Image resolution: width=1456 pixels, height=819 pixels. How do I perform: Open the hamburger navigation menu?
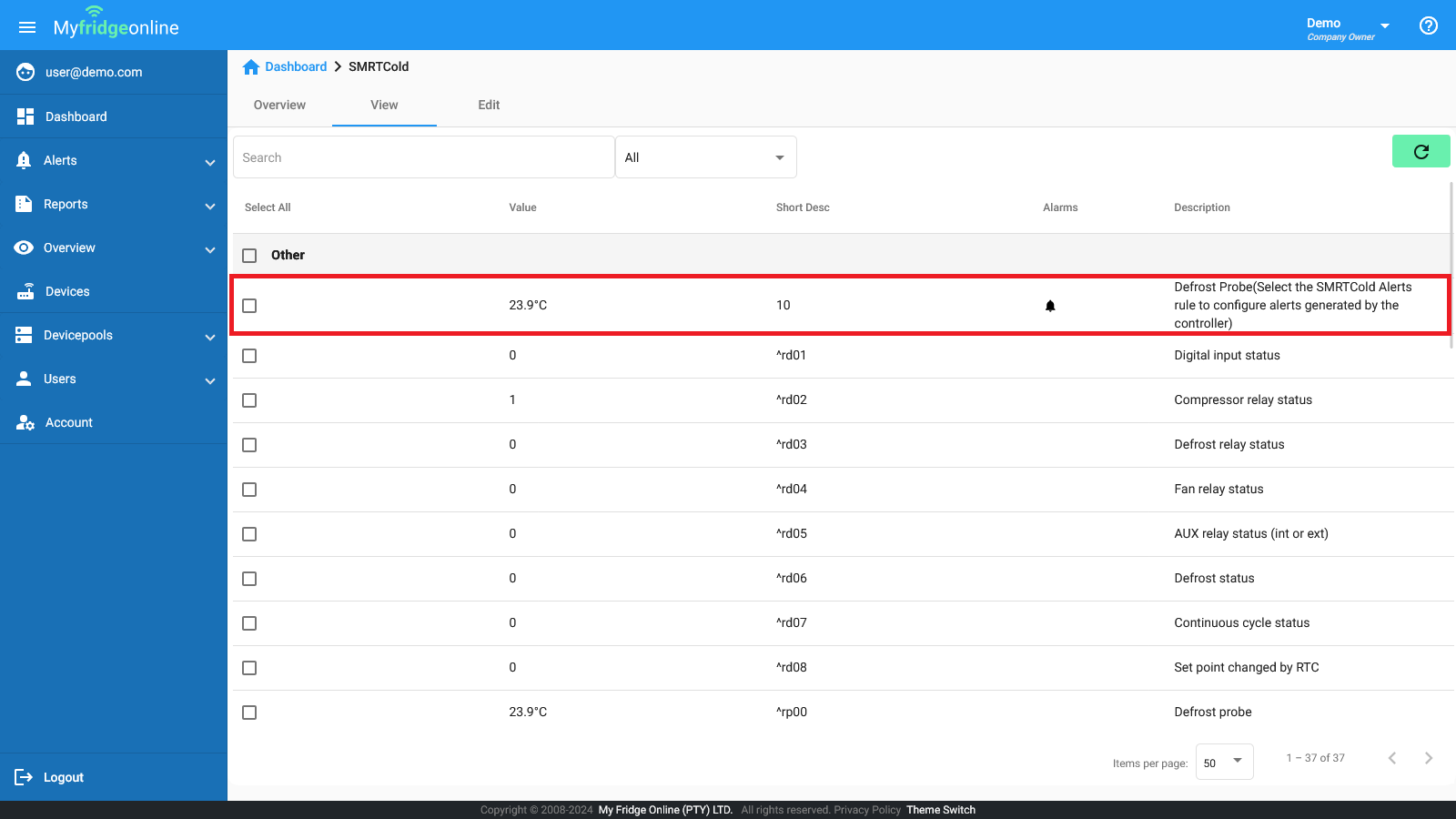(27, 27)
